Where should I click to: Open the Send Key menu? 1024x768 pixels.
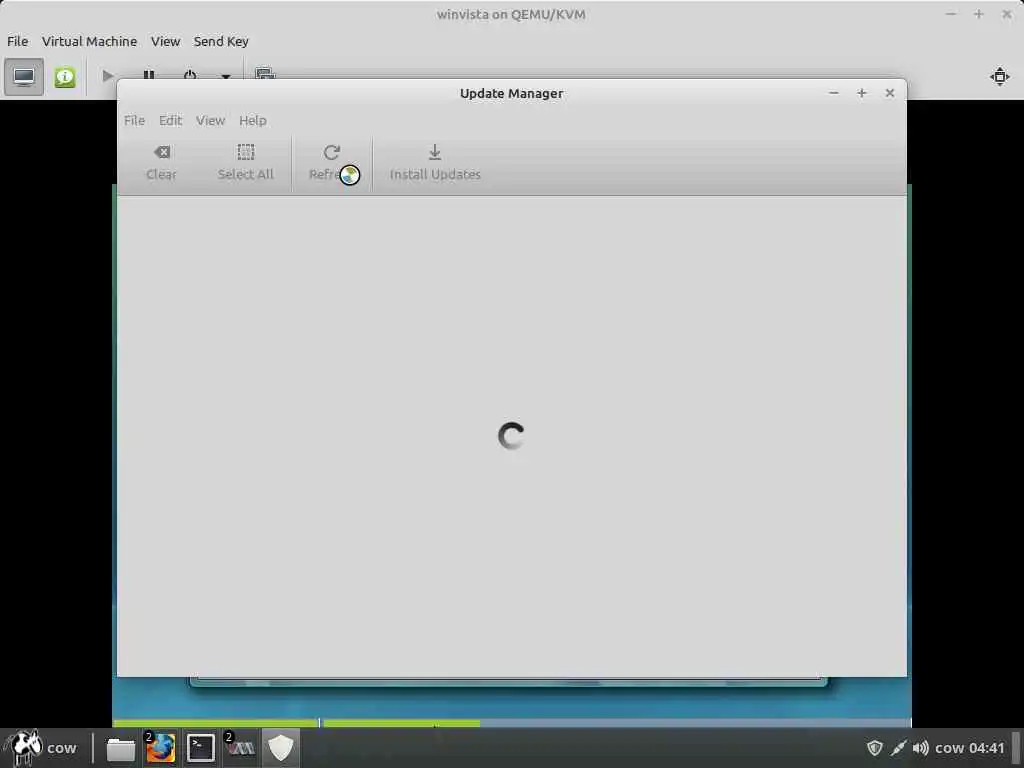tap(221, 41)
